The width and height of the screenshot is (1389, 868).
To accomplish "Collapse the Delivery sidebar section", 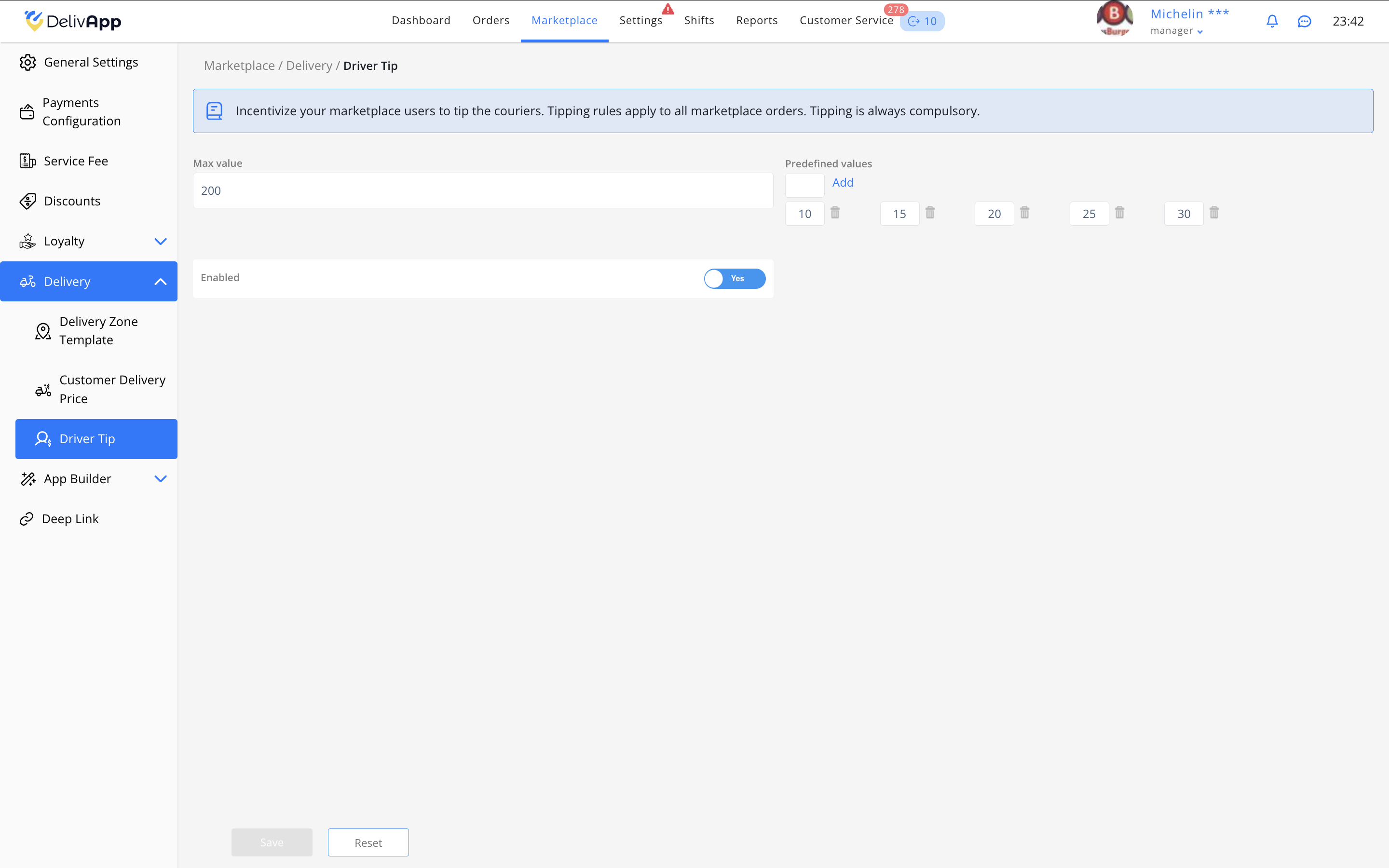I will pyautogui.click(x=160, y=281).
